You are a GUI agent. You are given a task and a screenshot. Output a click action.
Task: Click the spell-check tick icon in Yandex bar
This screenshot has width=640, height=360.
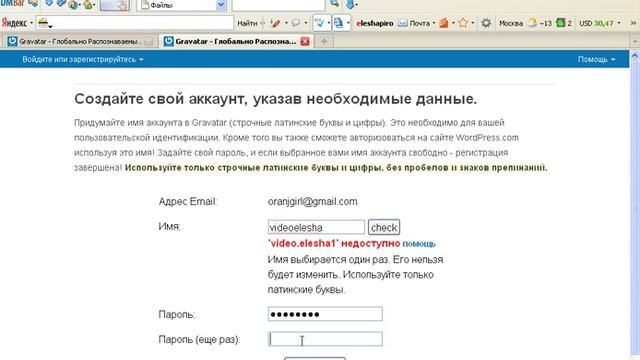(319, 23)
